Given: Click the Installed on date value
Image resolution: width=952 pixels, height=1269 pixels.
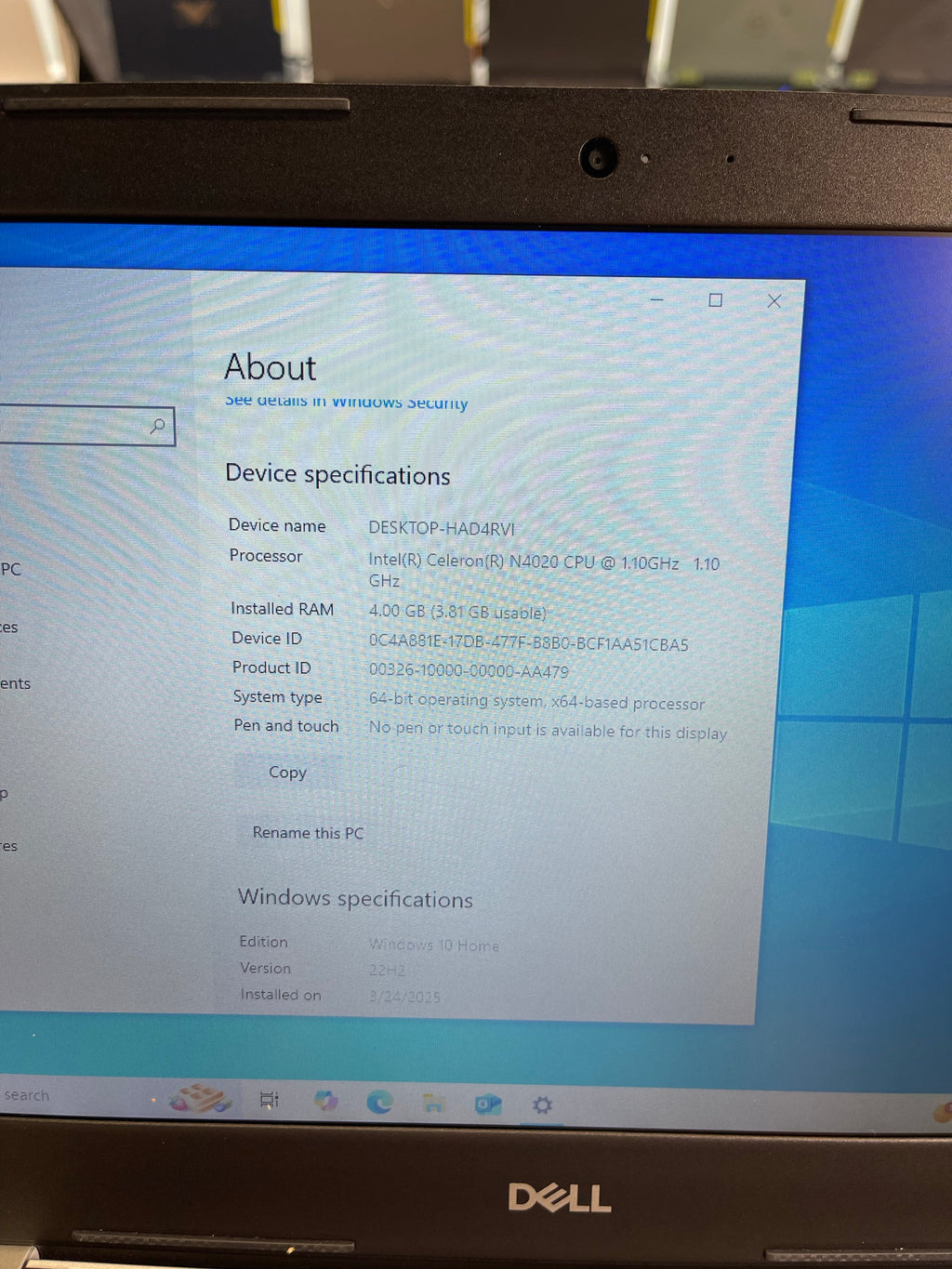Looking at the screenshot, I should coord(404,996).
